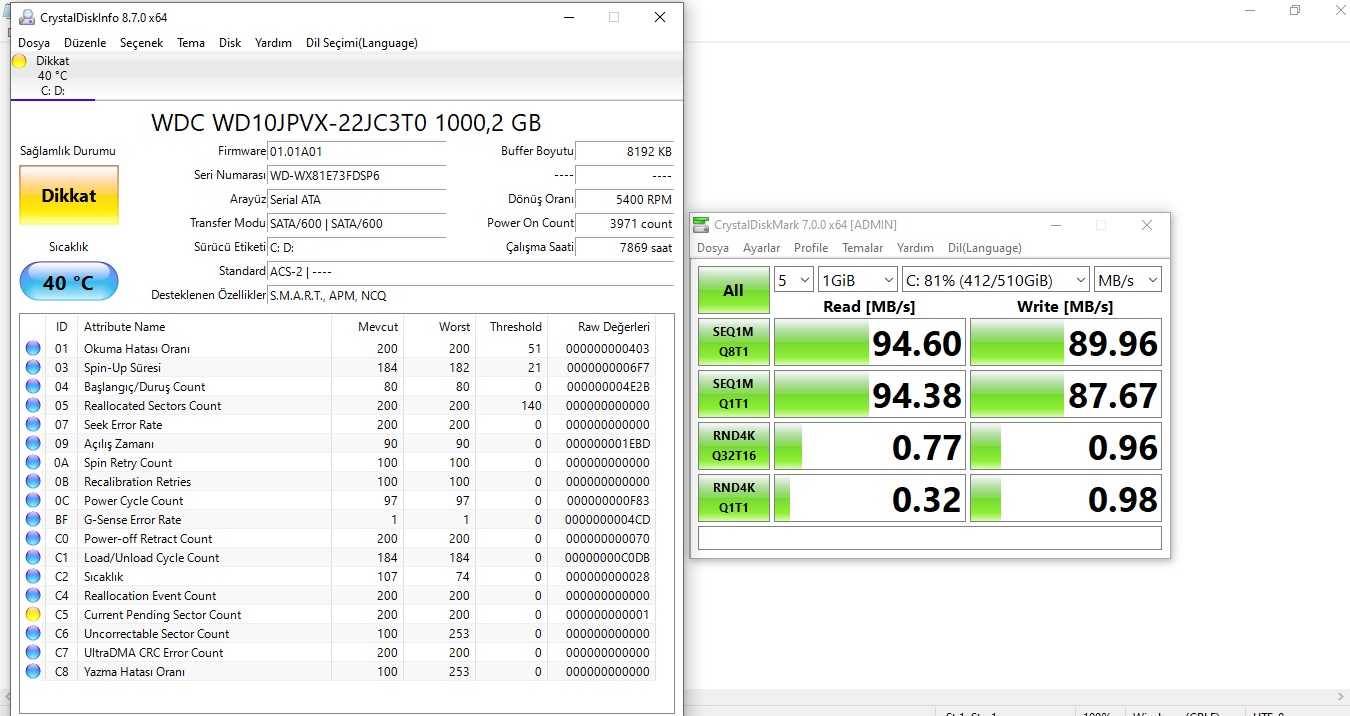Screen dimensions: 1350x716
Task: Open the test count dropdown showing 5
Action: tap(794, 280)
